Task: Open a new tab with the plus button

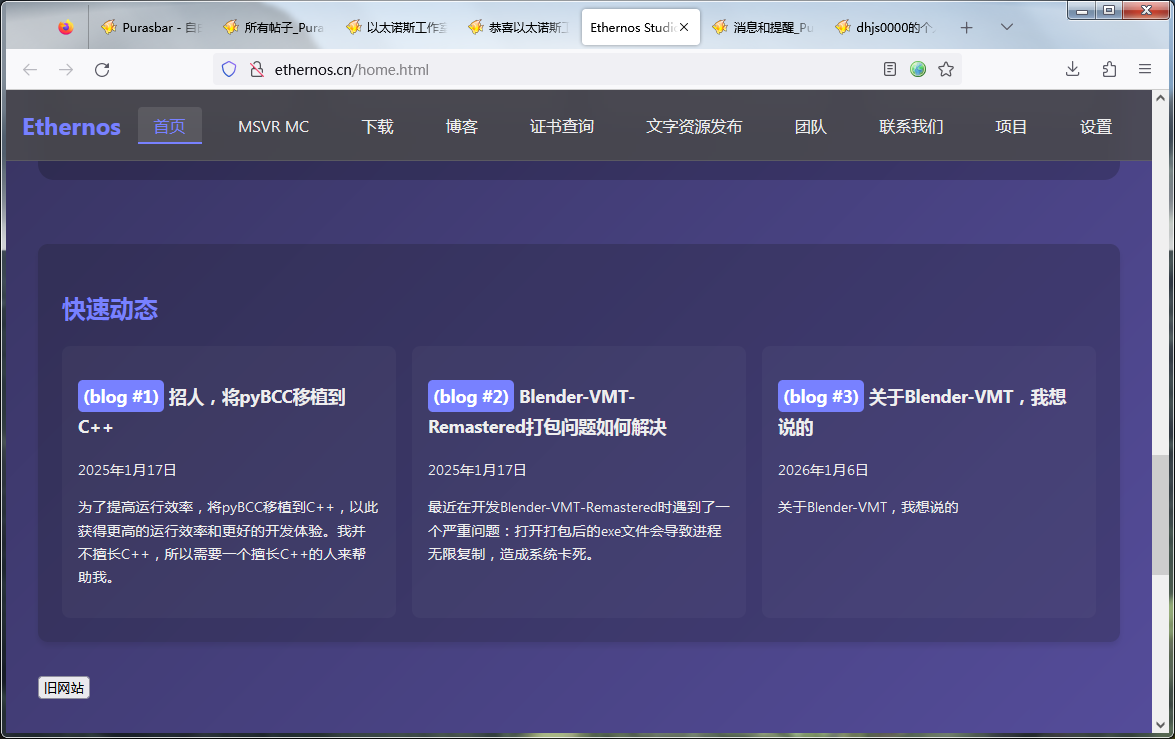Action: (966, 28)
